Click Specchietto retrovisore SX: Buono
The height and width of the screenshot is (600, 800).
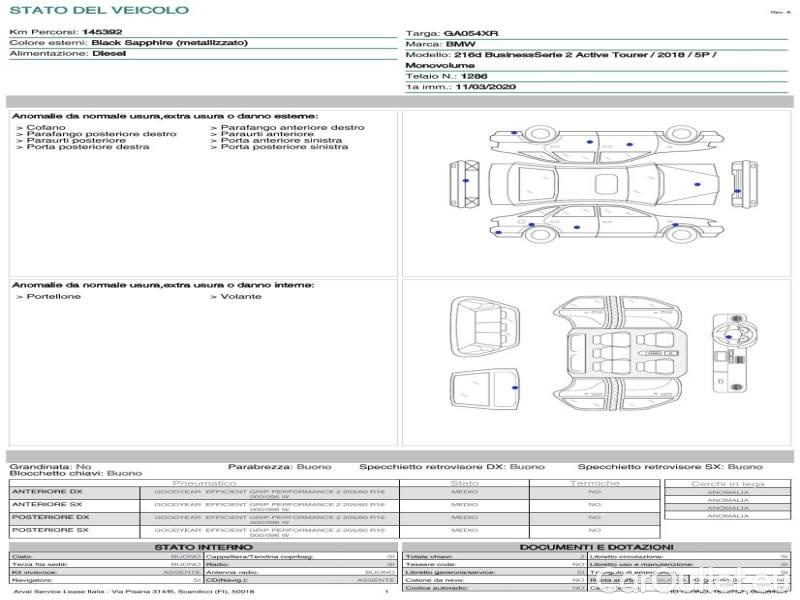670,466
